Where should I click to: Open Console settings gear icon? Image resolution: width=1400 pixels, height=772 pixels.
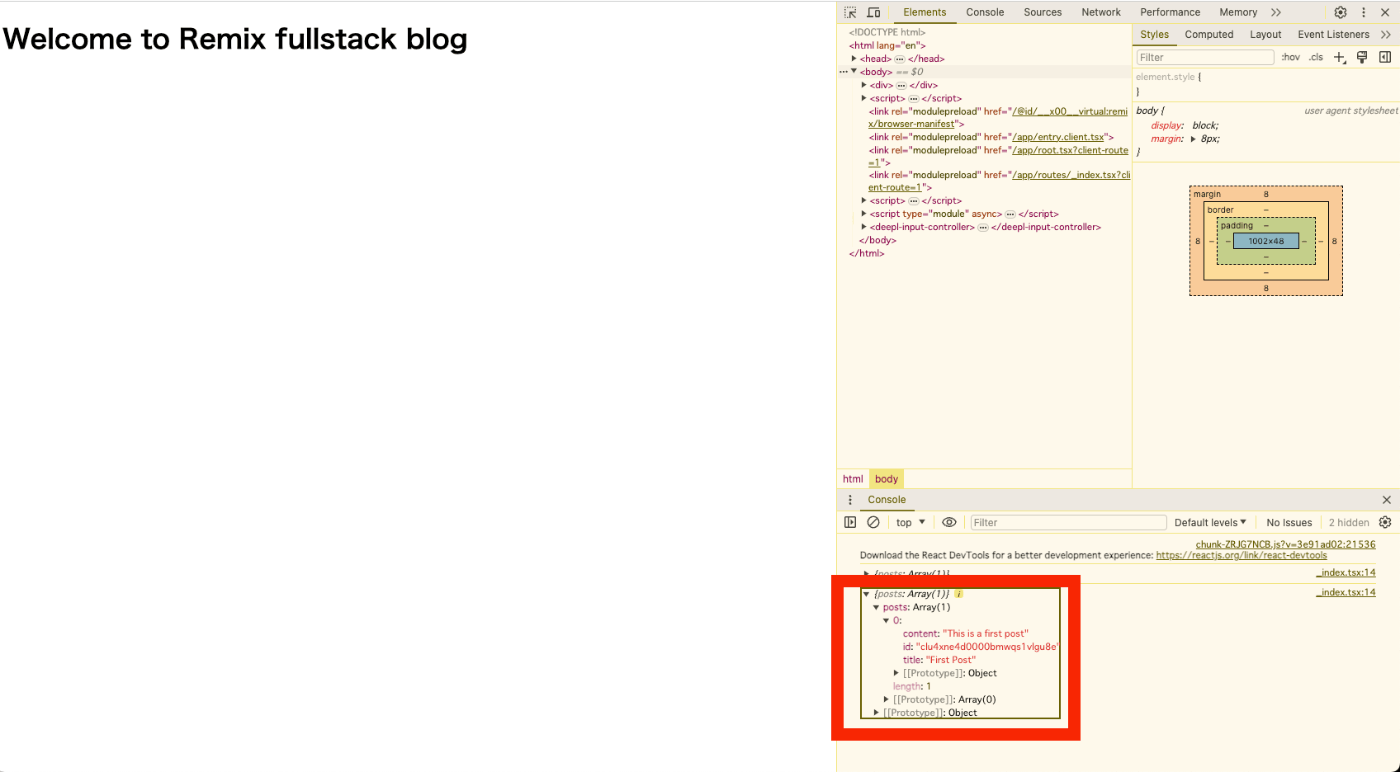click(1385, 522)
